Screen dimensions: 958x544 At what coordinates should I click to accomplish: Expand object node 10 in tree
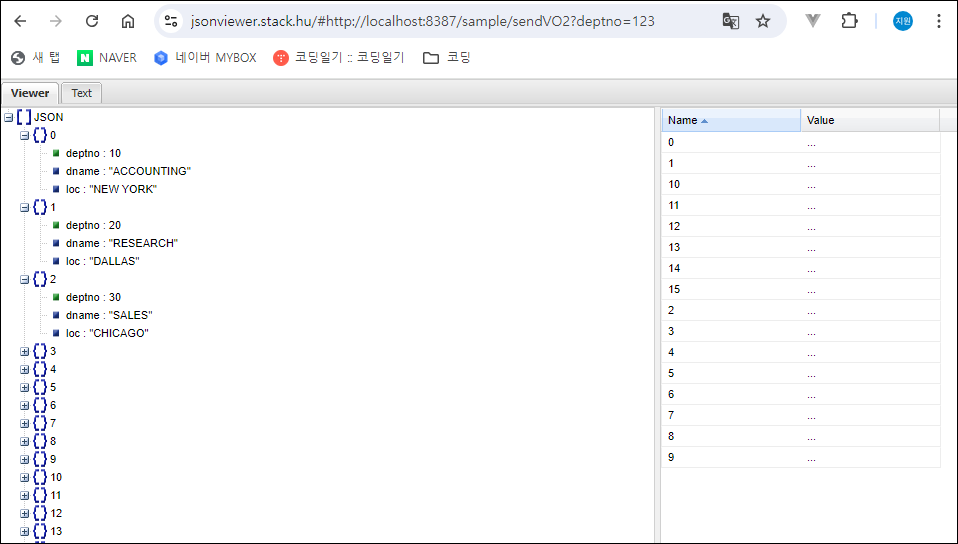coord(24,478)
